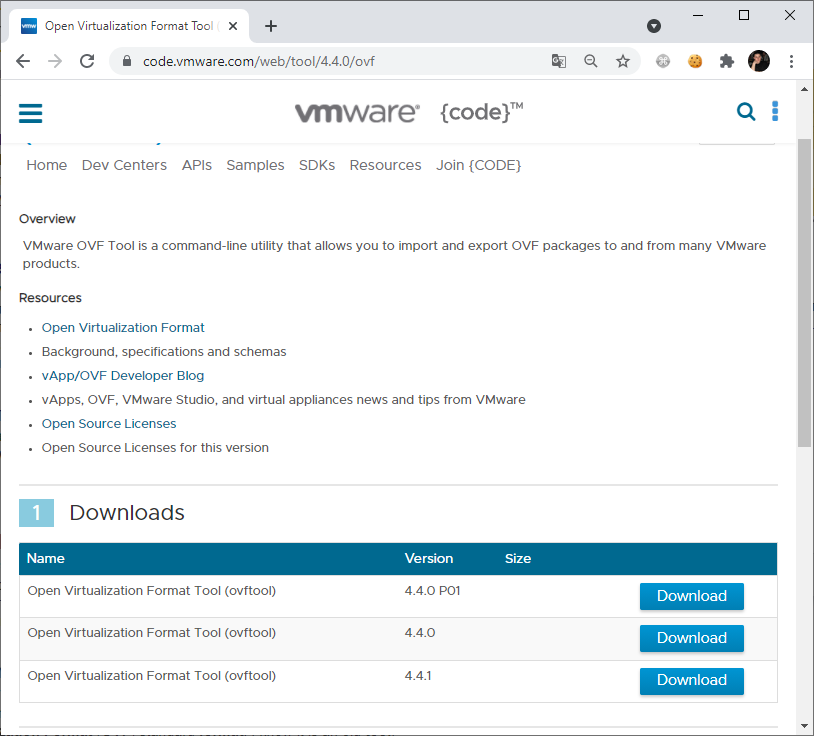Screen dimensions: 814x736
Task: Bookmark this page with star icon
Action: (622, 61)
